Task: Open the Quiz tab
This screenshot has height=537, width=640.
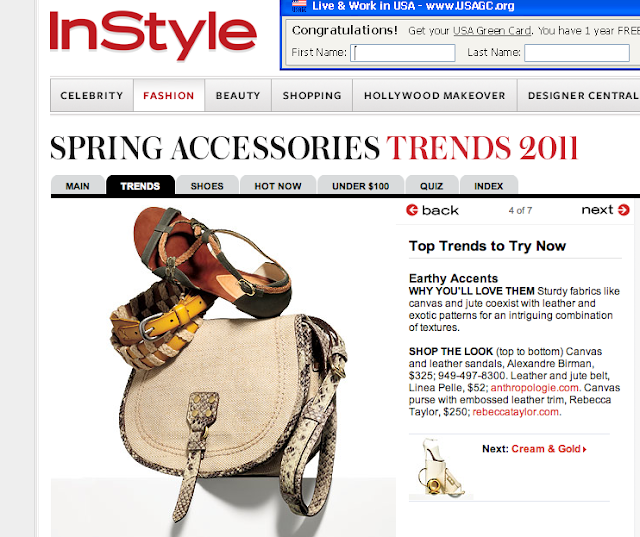Action: click(431, 186)
